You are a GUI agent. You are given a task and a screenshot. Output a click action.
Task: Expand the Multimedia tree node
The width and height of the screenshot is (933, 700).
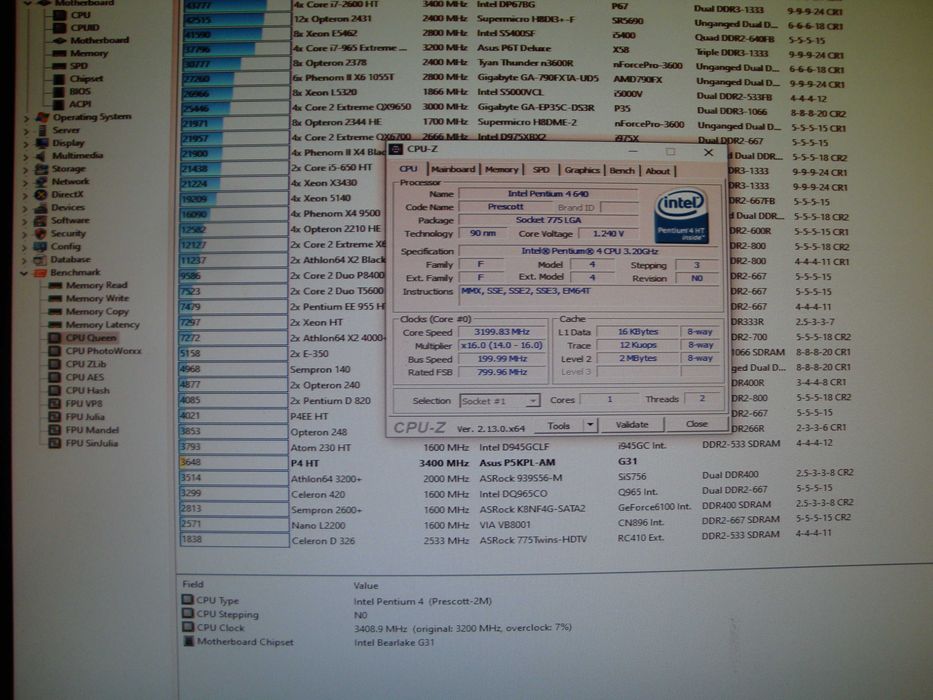click(x=26, y=157)
